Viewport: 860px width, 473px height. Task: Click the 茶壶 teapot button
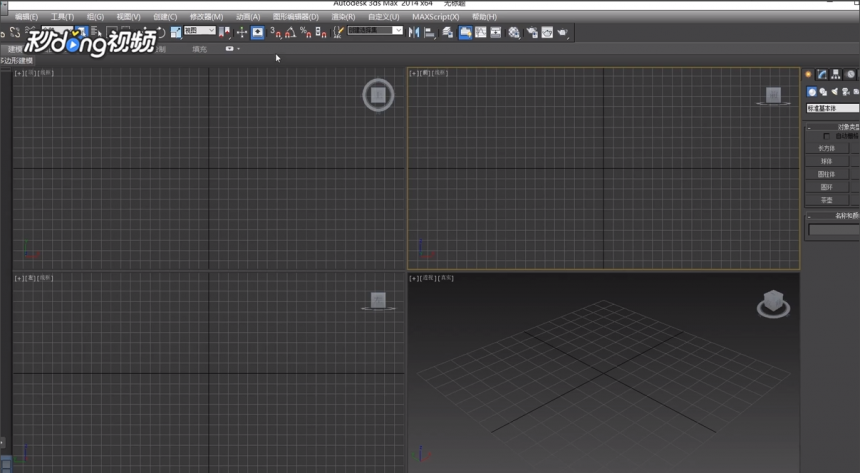[x=827, y=200]
